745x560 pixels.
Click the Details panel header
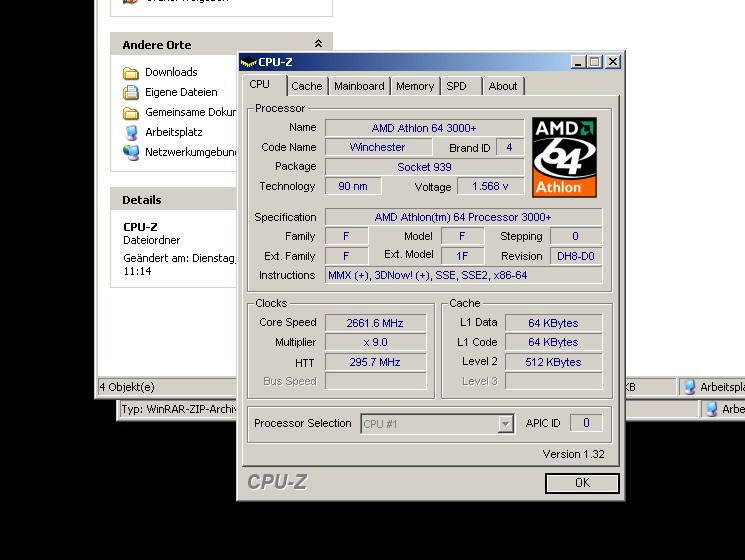[173, 199]
